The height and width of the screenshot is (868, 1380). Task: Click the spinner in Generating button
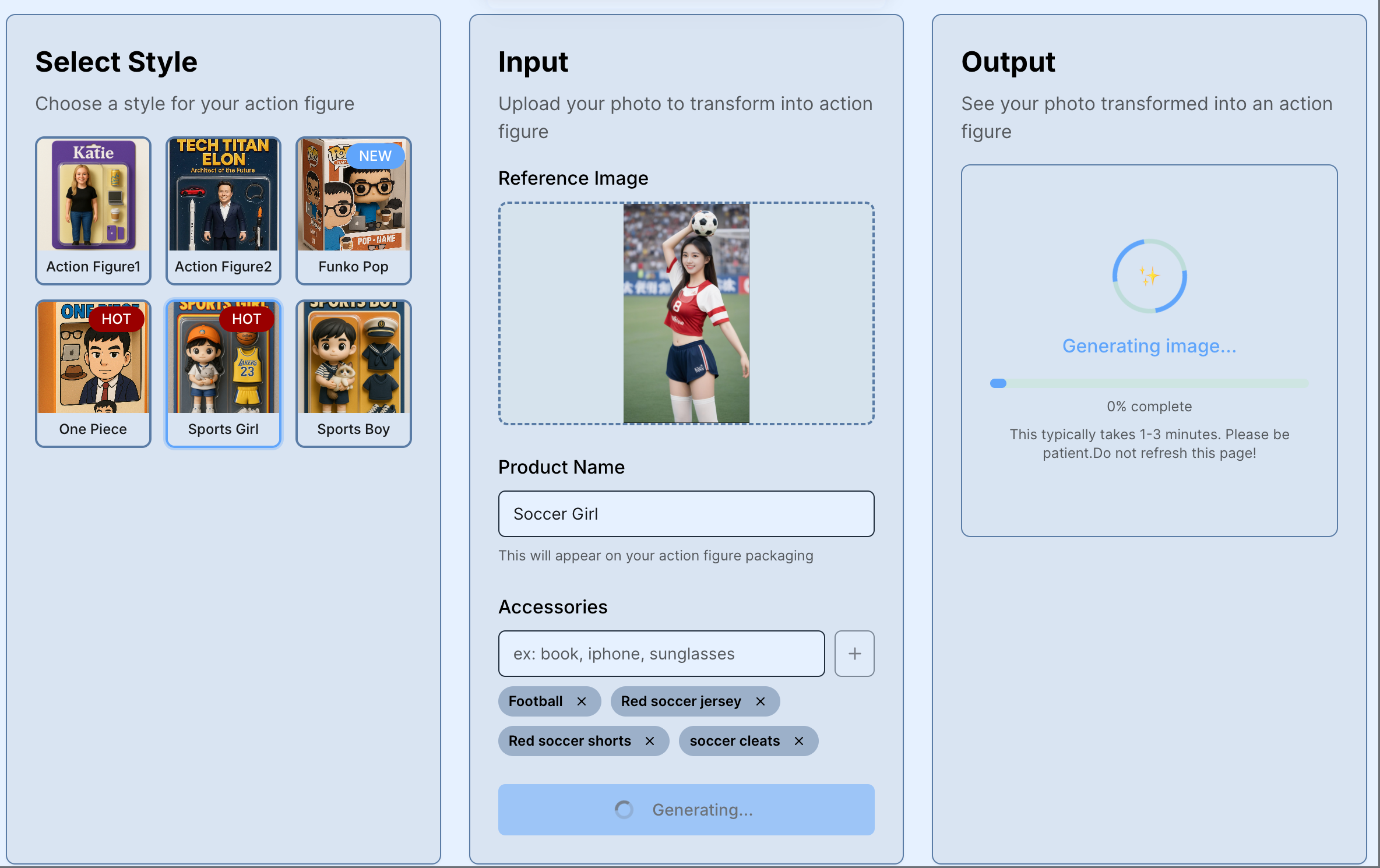624,810
